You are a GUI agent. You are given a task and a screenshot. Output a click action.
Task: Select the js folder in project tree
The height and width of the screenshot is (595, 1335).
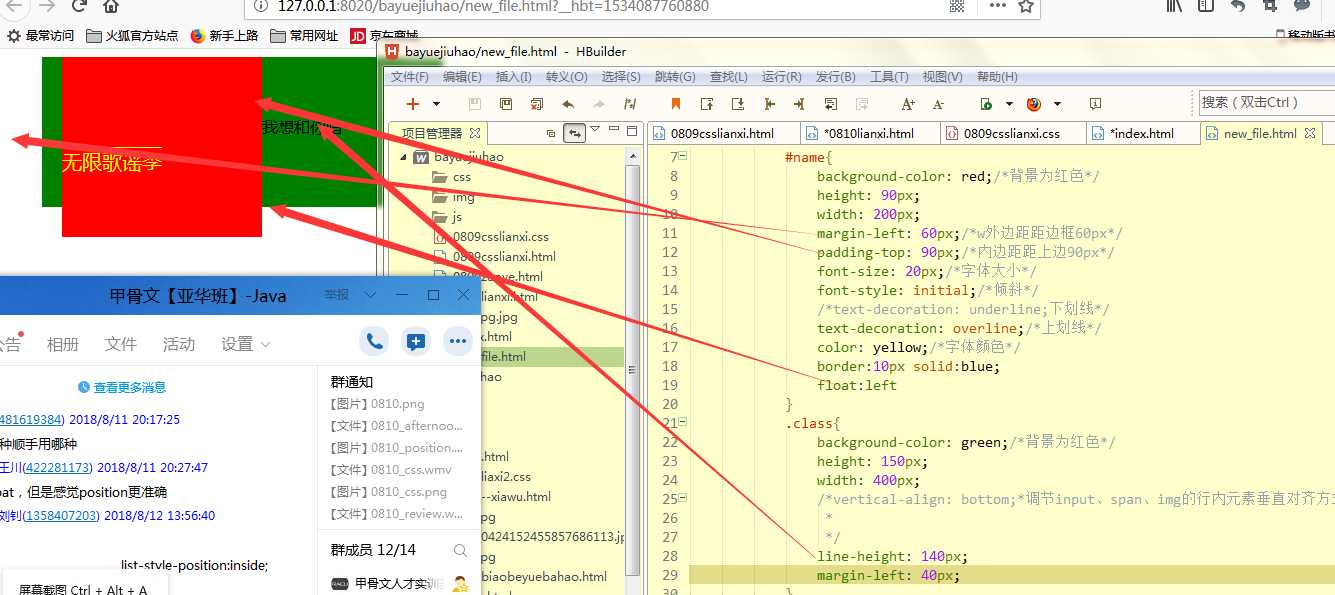447,217
